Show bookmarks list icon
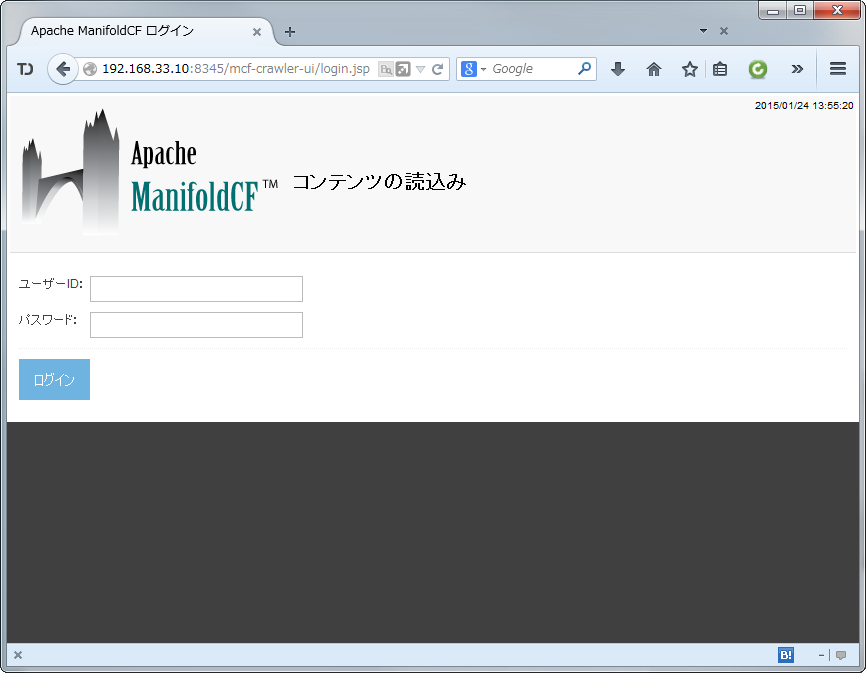 (720, 69)
